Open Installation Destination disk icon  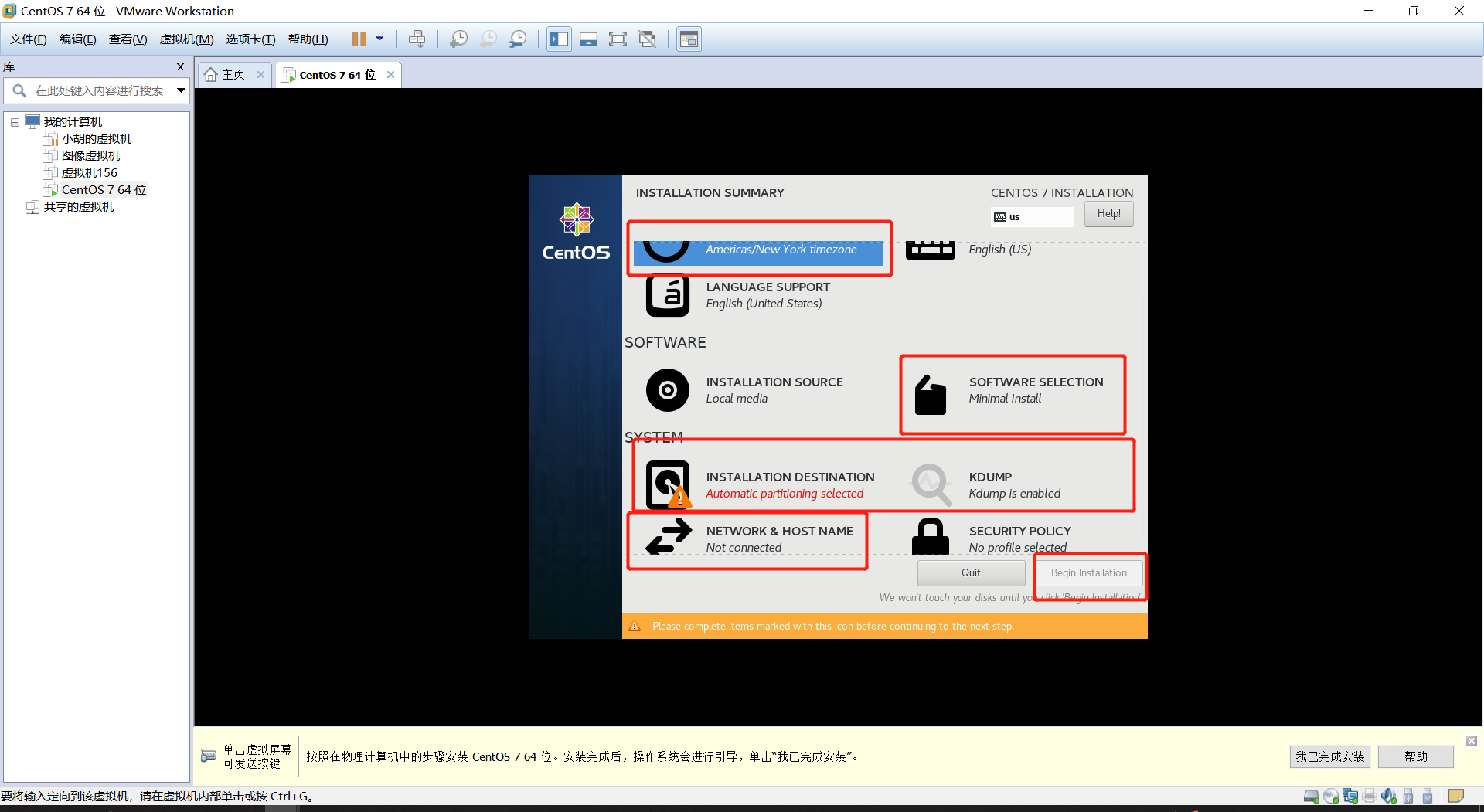(668, 485)
